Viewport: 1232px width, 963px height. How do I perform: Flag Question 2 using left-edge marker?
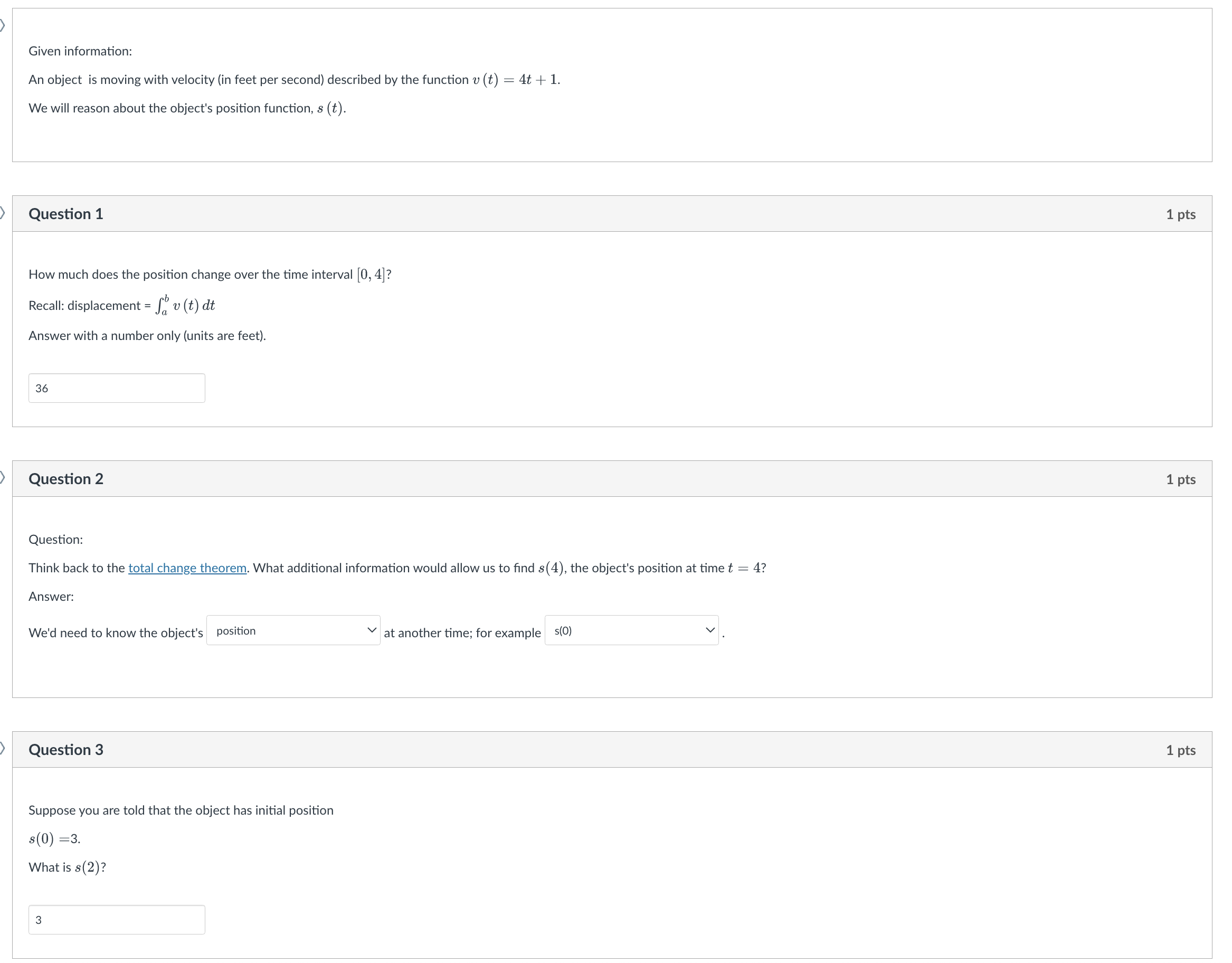(x=2, y=478)
